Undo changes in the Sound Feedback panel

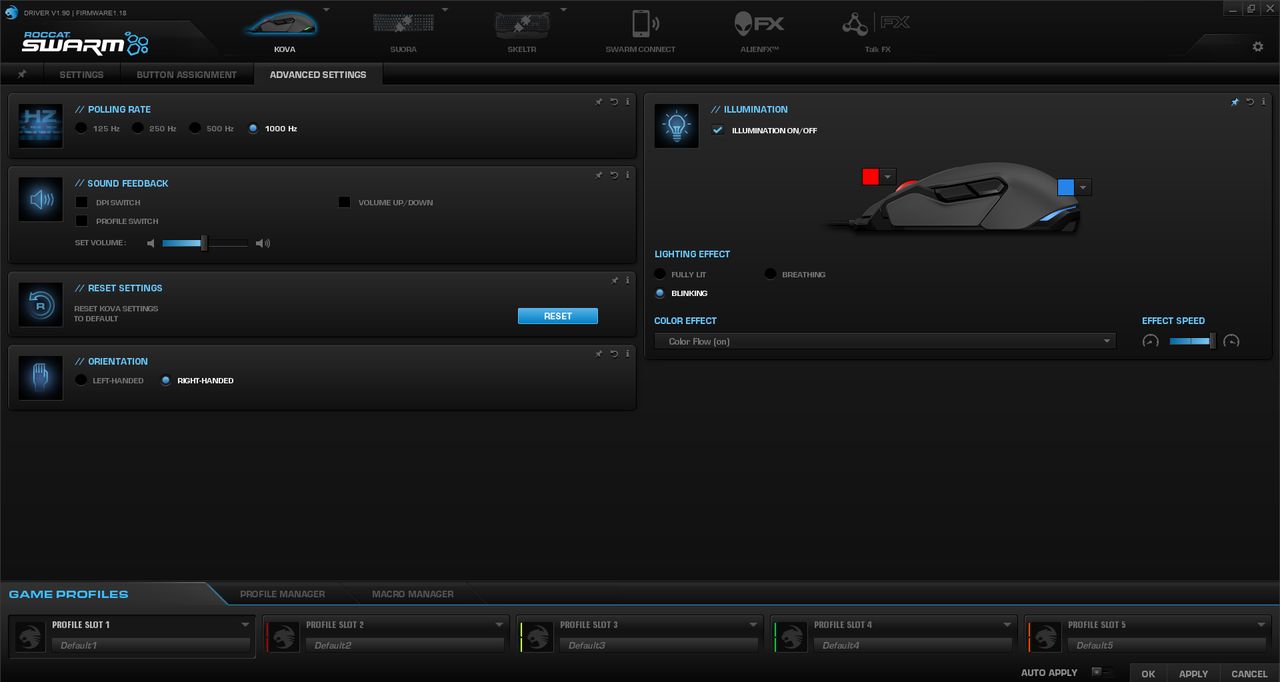point(614,175)
